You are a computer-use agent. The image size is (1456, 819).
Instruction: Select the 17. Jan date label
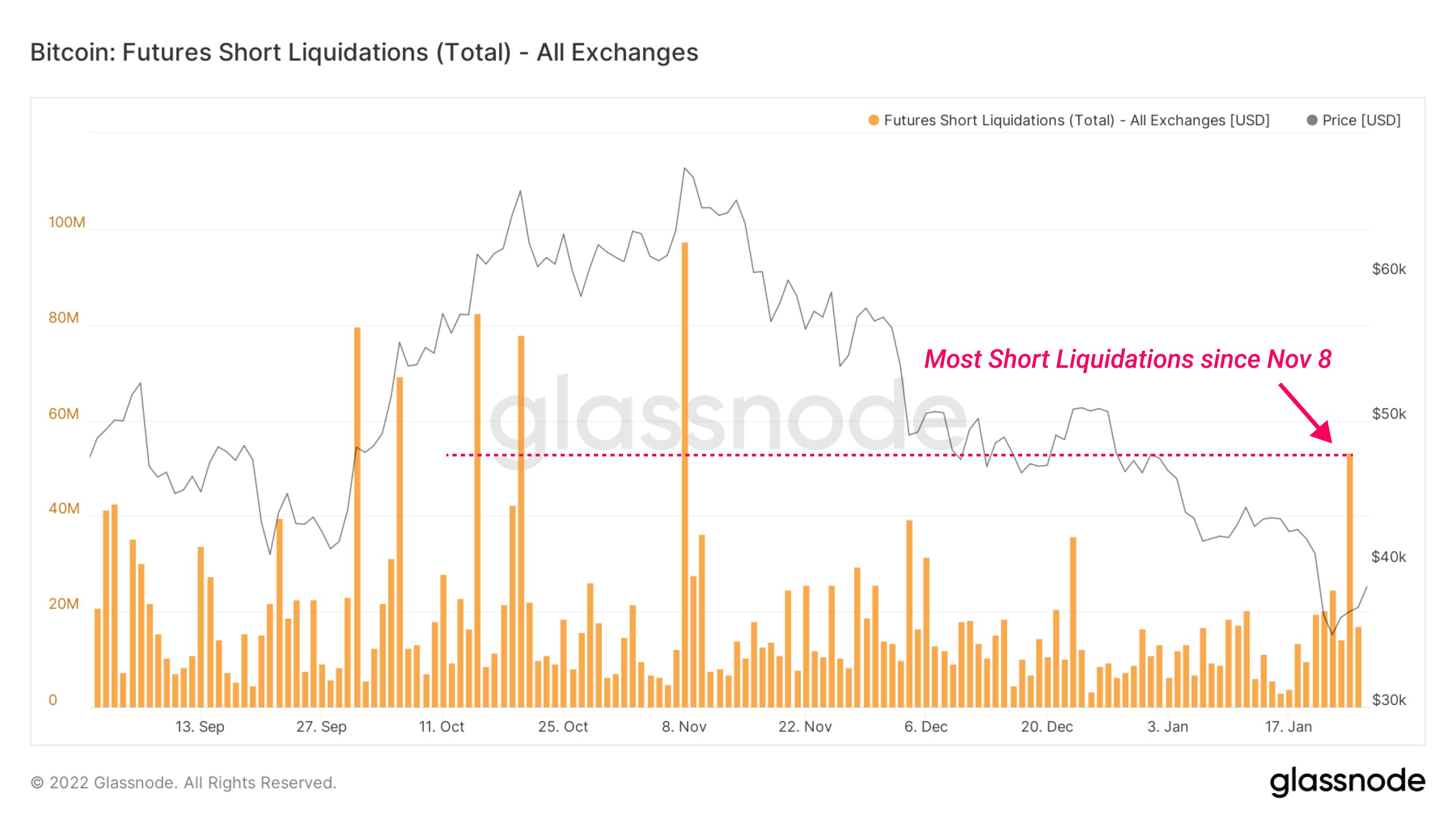tap(1288, 726)
